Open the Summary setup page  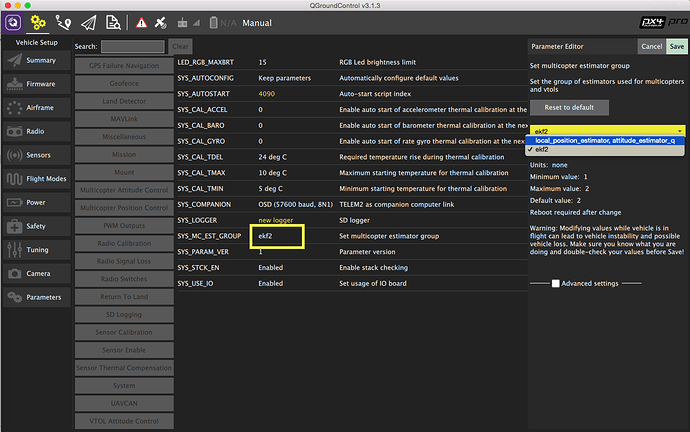click(x=37, y=60)
